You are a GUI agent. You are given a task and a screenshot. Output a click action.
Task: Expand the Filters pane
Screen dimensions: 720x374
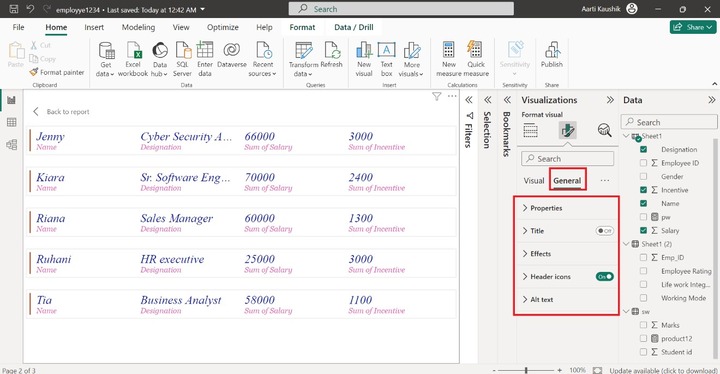pyautogui.click(x=469, y=100)
